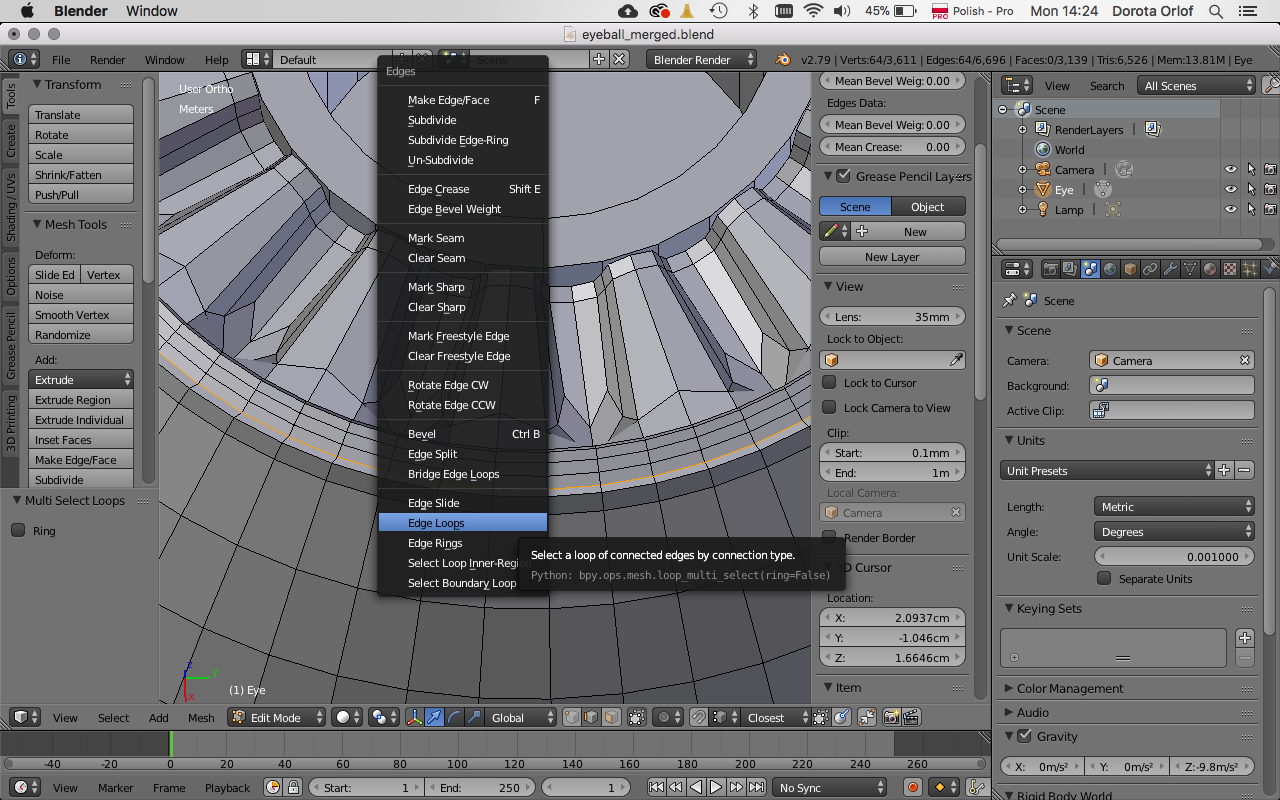Enable the Ring checkbox in Multi Select Loops
Screen dimensions: 1280x800
(x=18, y=531)
